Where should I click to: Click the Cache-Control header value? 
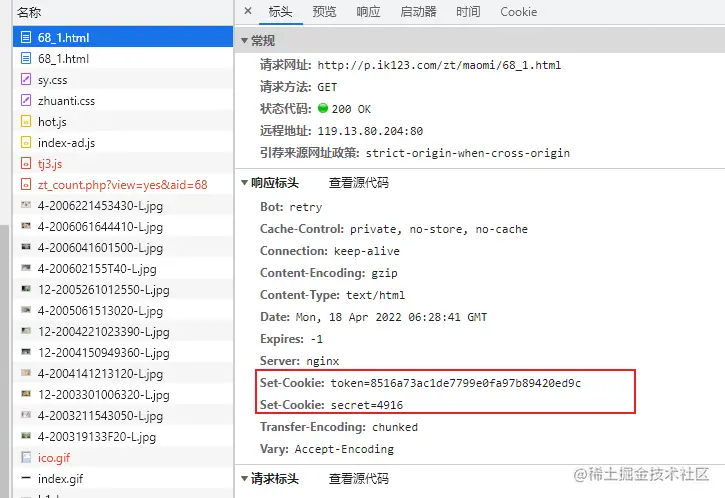pyautogui.click(x=439, y=229)
